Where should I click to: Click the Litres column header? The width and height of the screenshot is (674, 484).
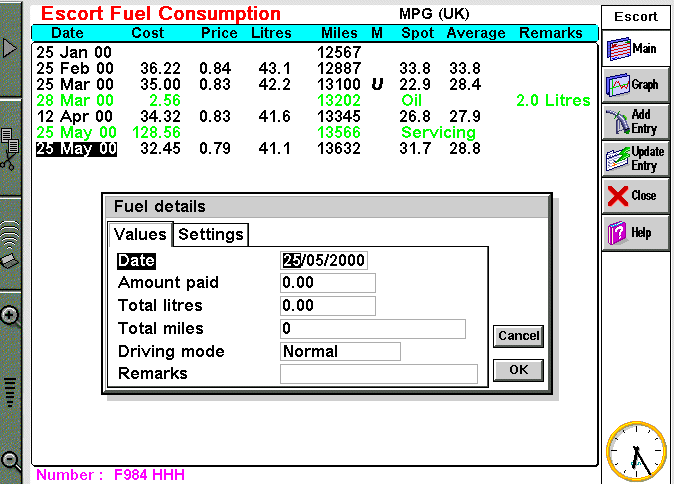click(x=271, y=33)
